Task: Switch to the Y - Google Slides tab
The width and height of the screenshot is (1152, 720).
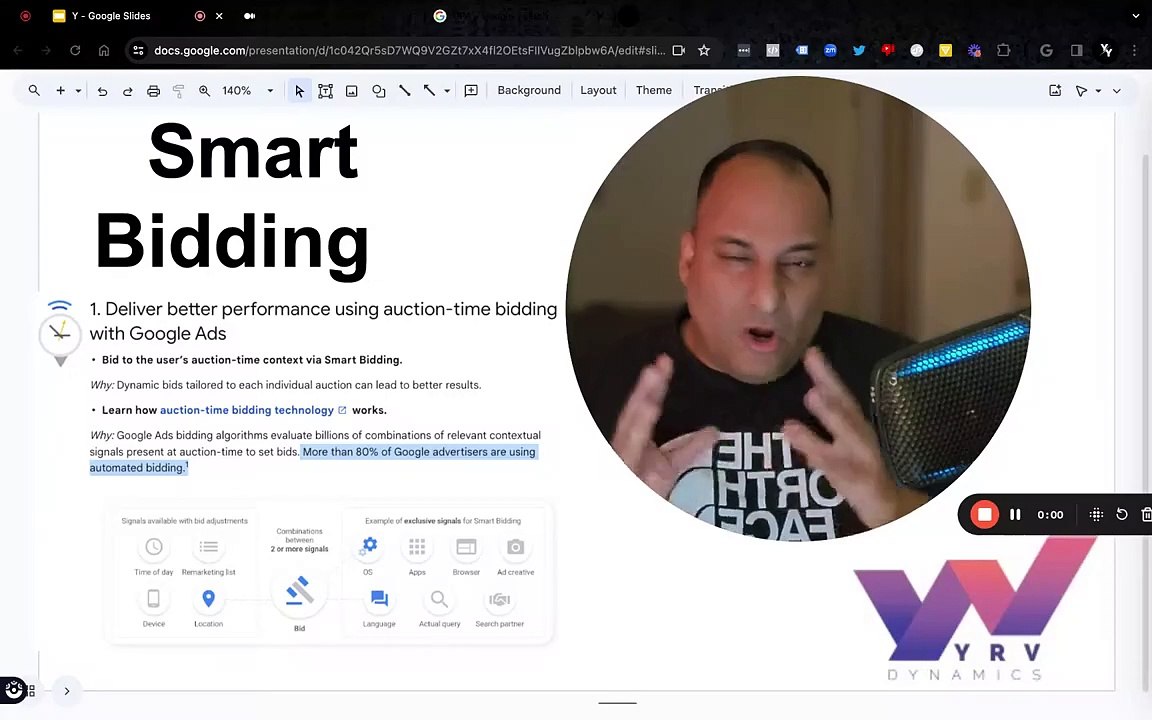Action: pos(110,15)
